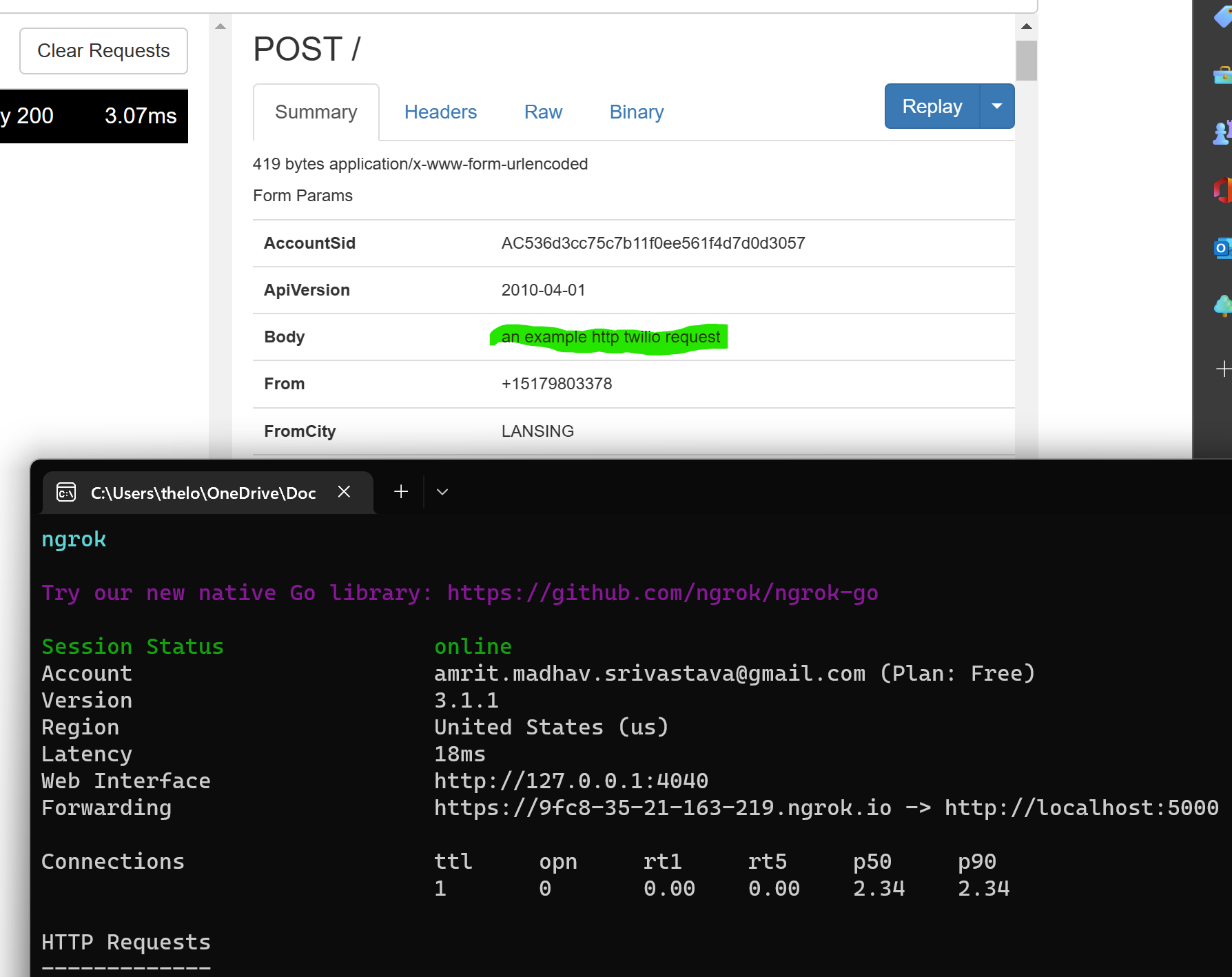The height and width of the screenshot is (977, 1232).
Task: Select the 200 request taking 3.07ms
Action: (94, 116)
